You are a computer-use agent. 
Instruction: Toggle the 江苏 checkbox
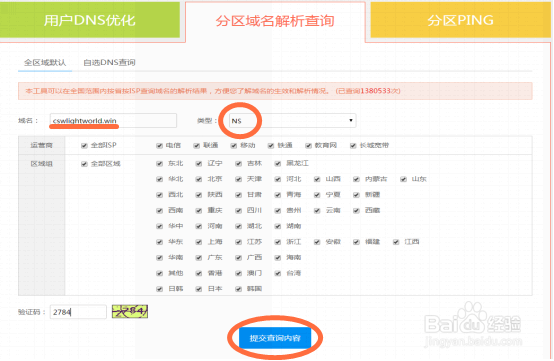coord(238,242)
